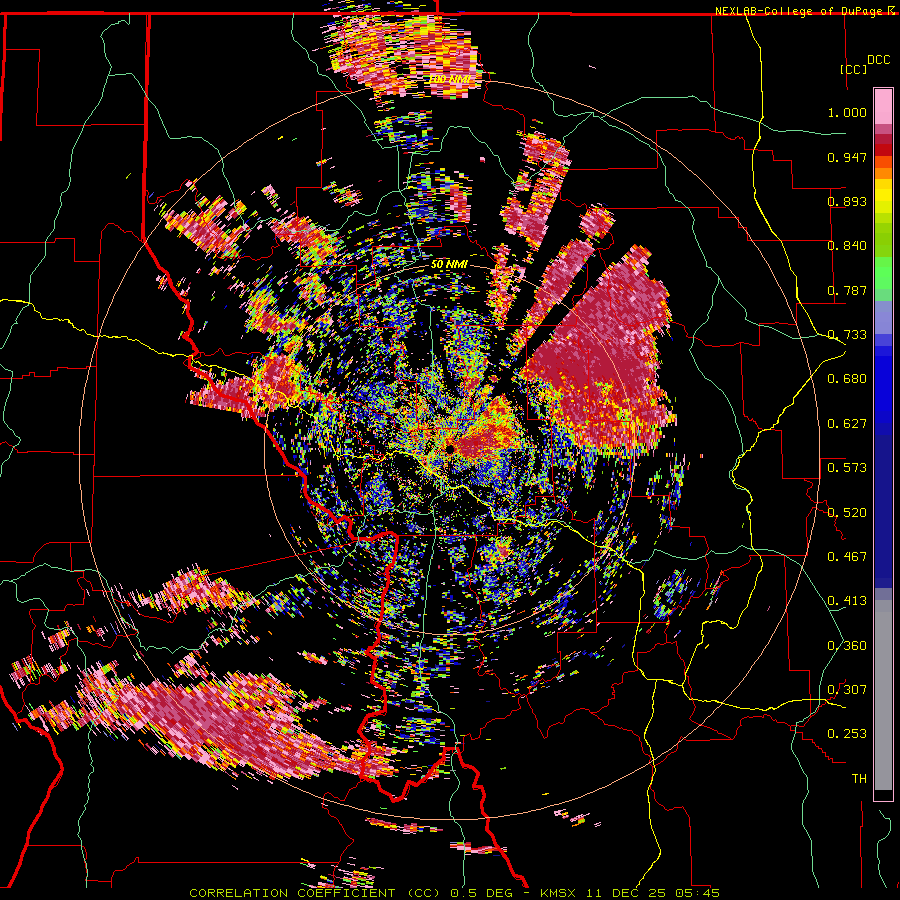Screen dimensions: 900x900
Task: Select the 0.947 legend value
Action: (847, 157)
